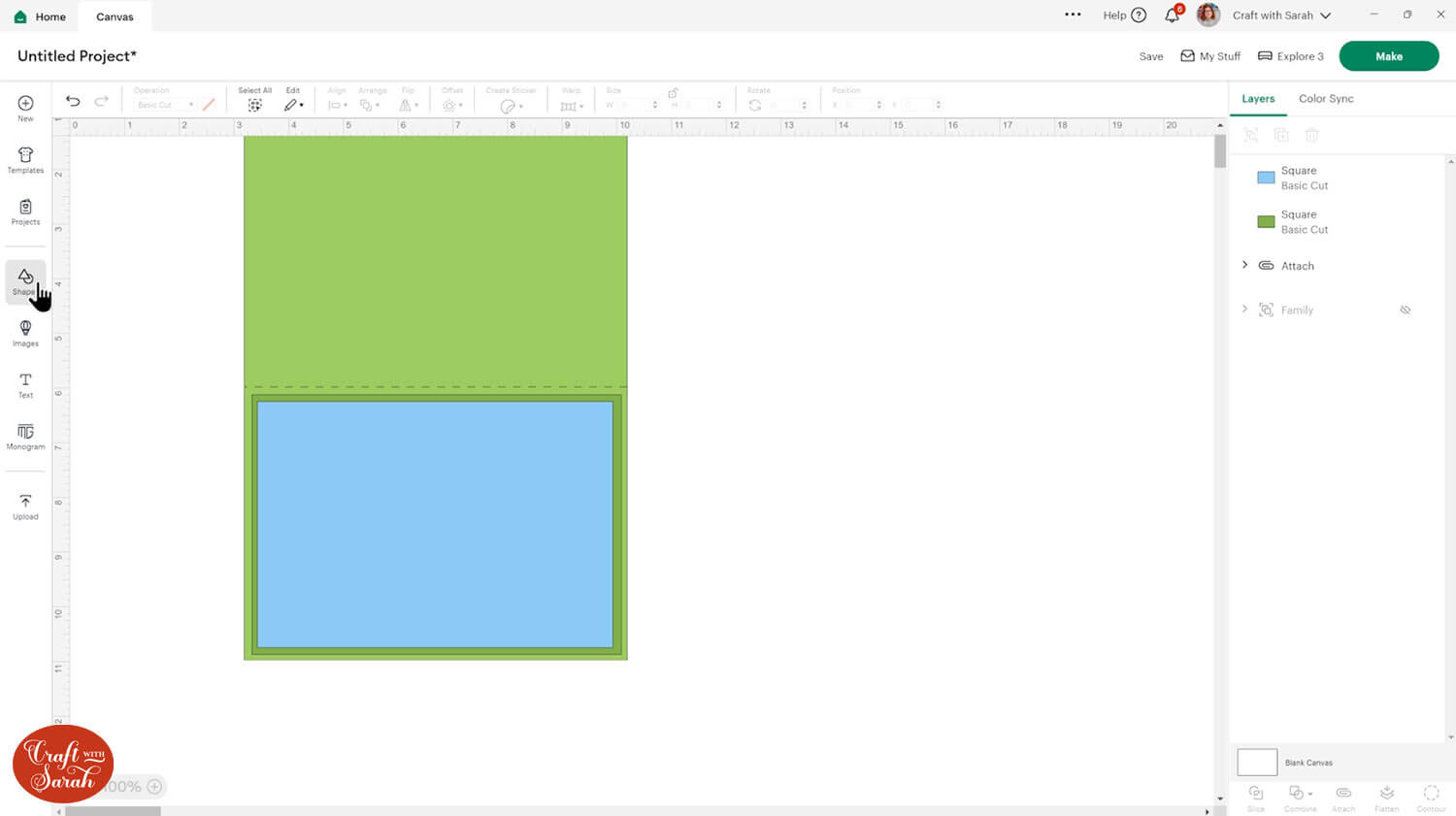Click the Rotate icon in the toolbar
The image size is (1456, 816).
tap(754, 105)
